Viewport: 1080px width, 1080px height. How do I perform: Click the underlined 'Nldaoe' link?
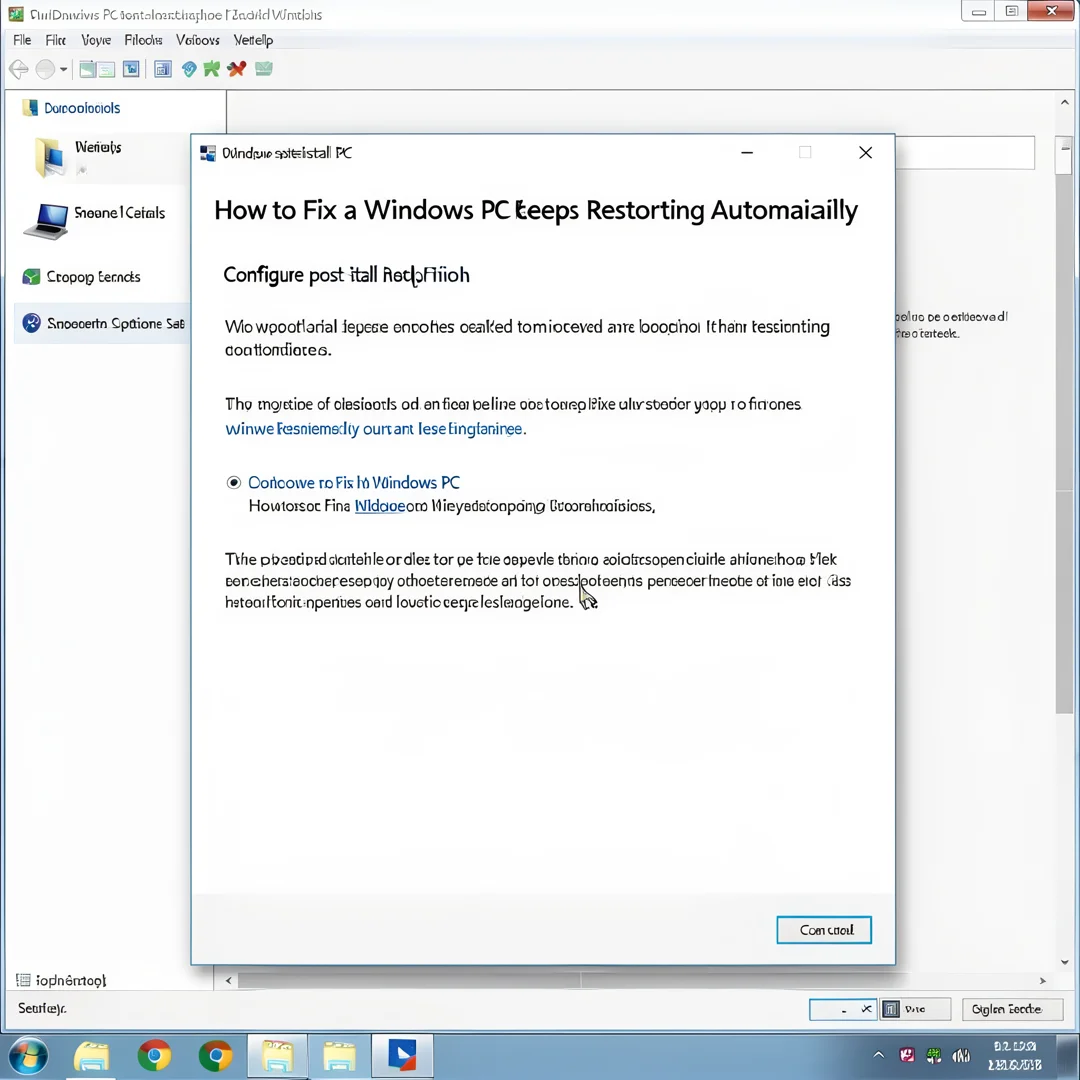(380, 506)
